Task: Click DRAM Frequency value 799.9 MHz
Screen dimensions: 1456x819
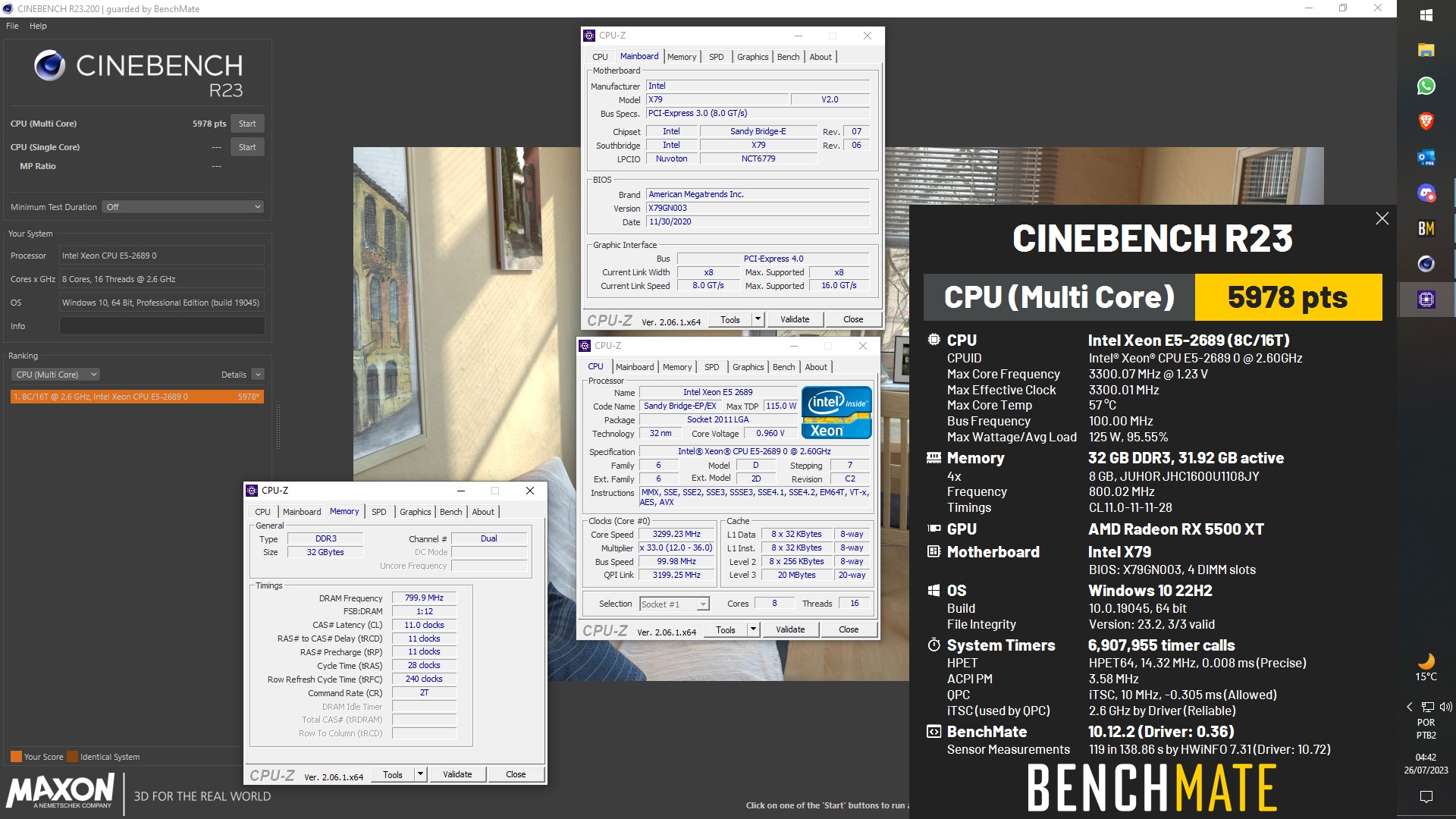Action: click(424, 598)
